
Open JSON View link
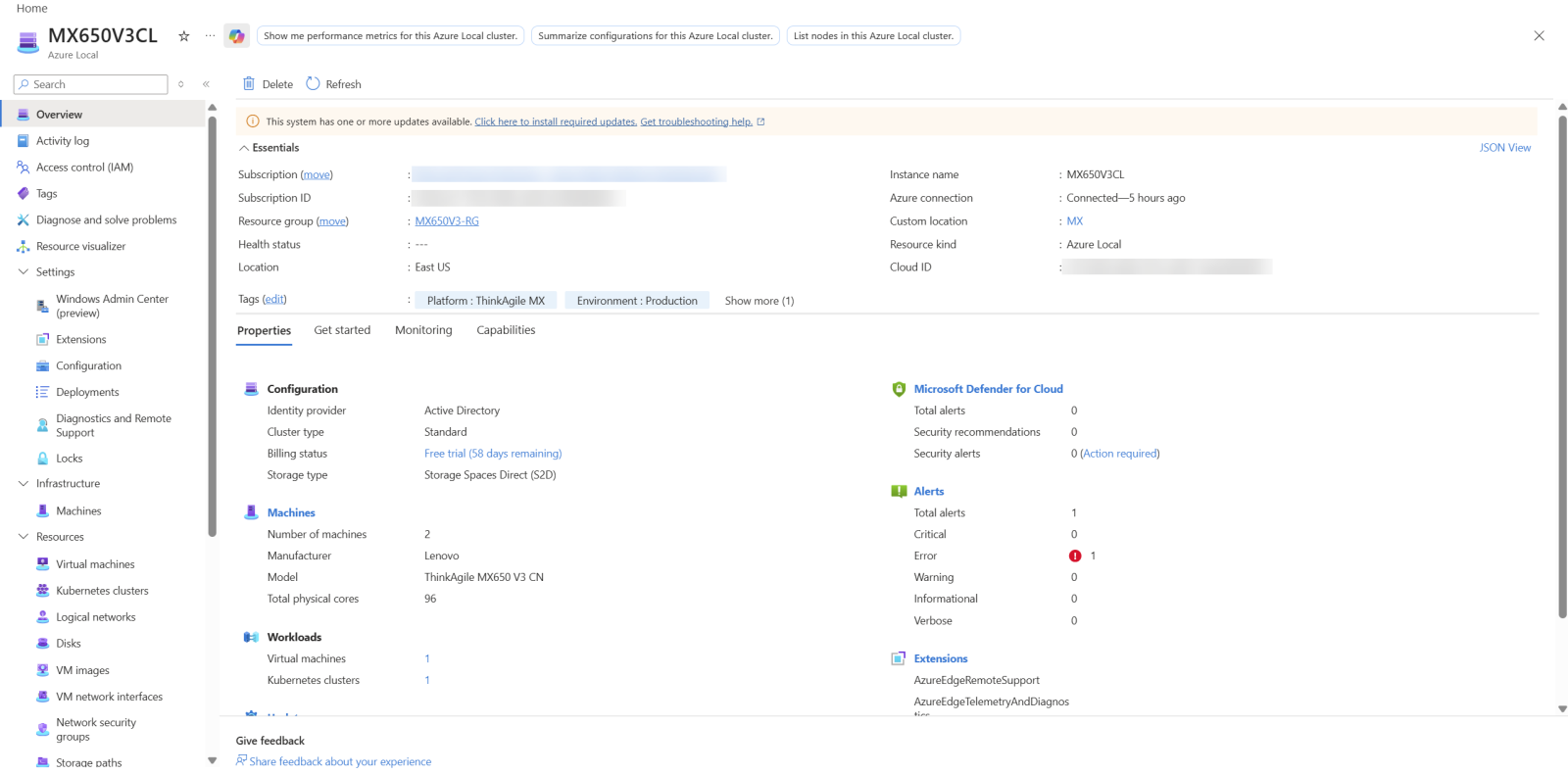pos(1504,148)
